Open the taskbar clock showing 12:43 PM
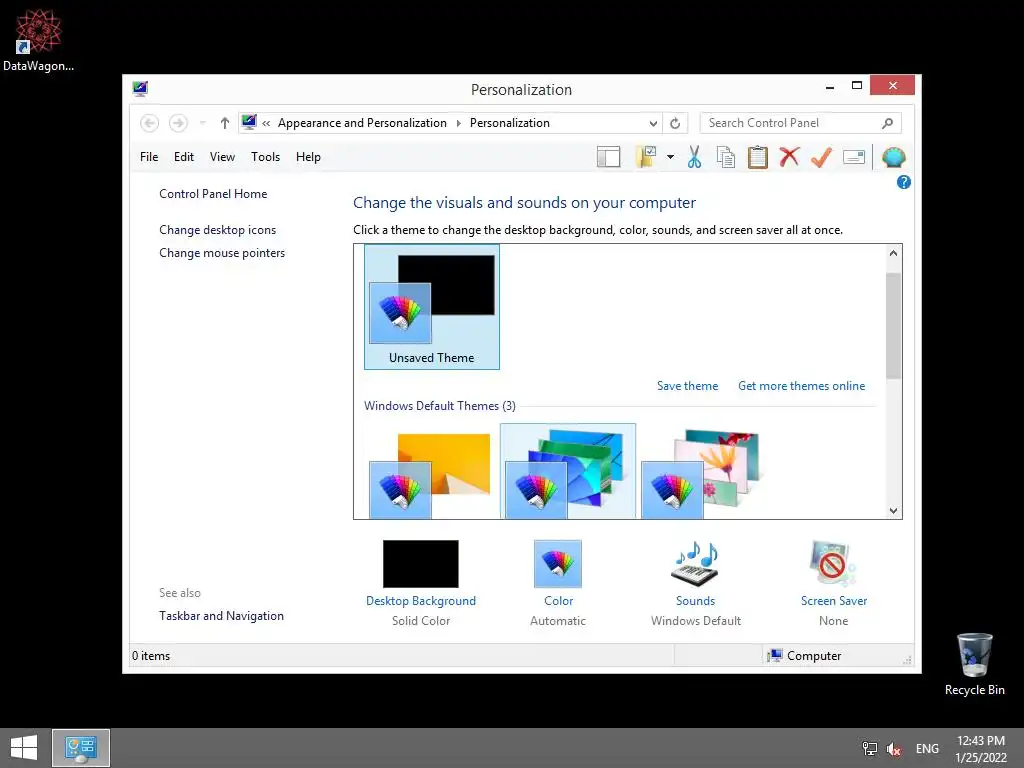The height and width of the screenshot is (768, 1024). [981, 749]
